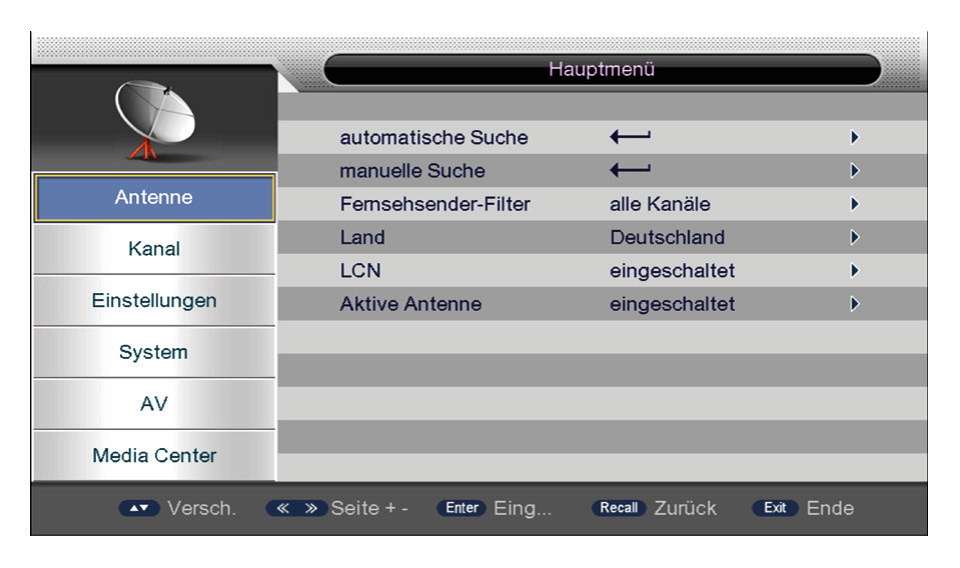Click the enter arrow beside automatische Suche
The width and height of the screenshot is (960, 568).
[x=630, y=136]
